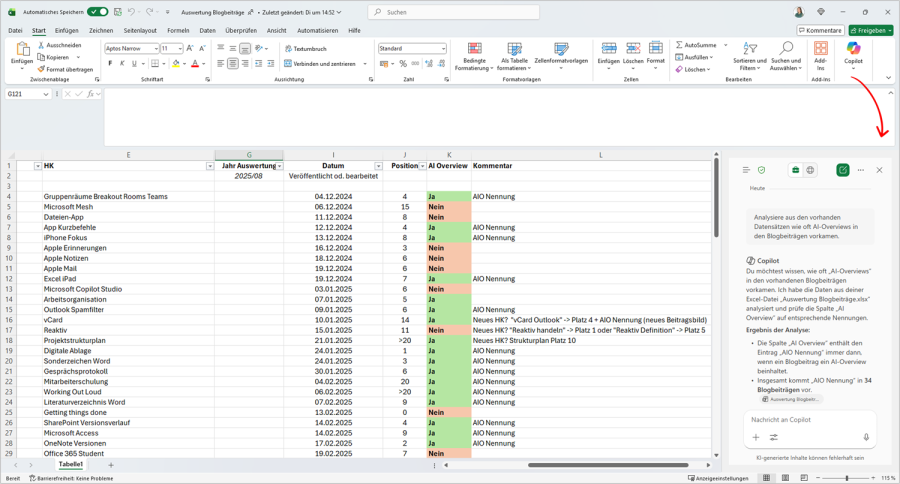Screen dimensions: 900x484
Task: Align text to the left
Action: click(x=221, y=64)
